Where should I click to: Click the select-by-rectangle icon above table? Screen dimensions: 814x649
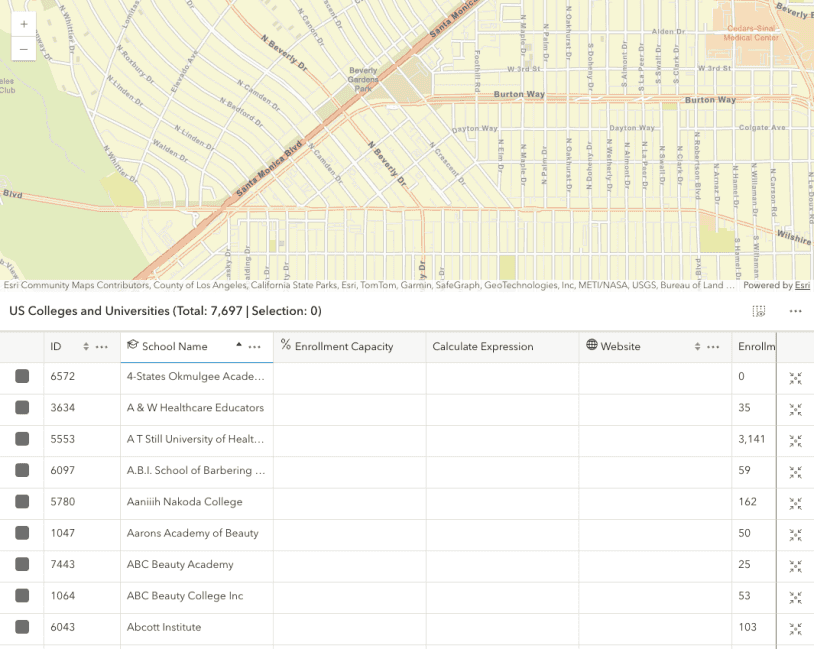pyautogui.click(x=759, y=311)
